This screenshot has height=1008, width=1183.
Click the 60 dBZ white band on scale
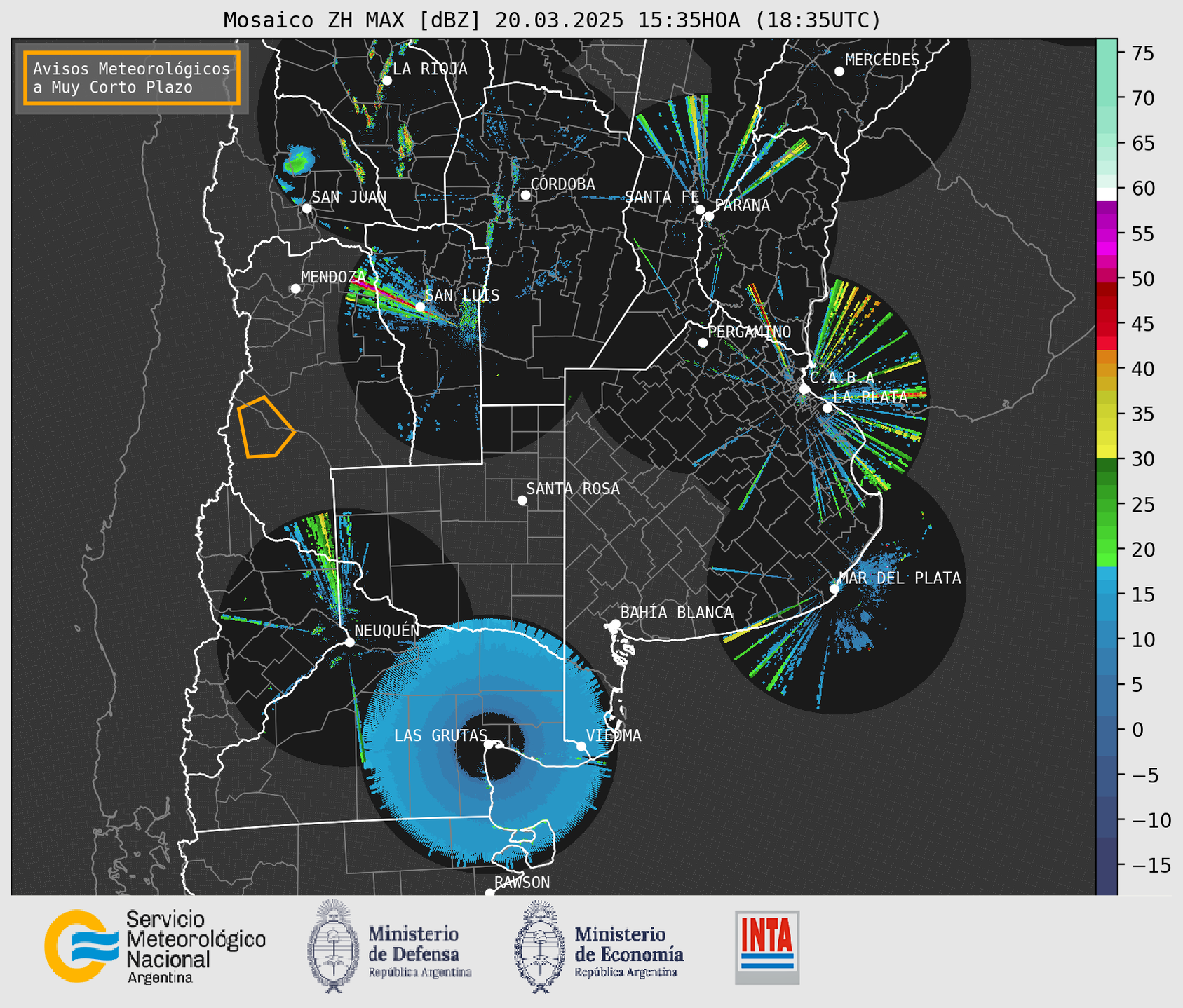(x=1107, y=194)
